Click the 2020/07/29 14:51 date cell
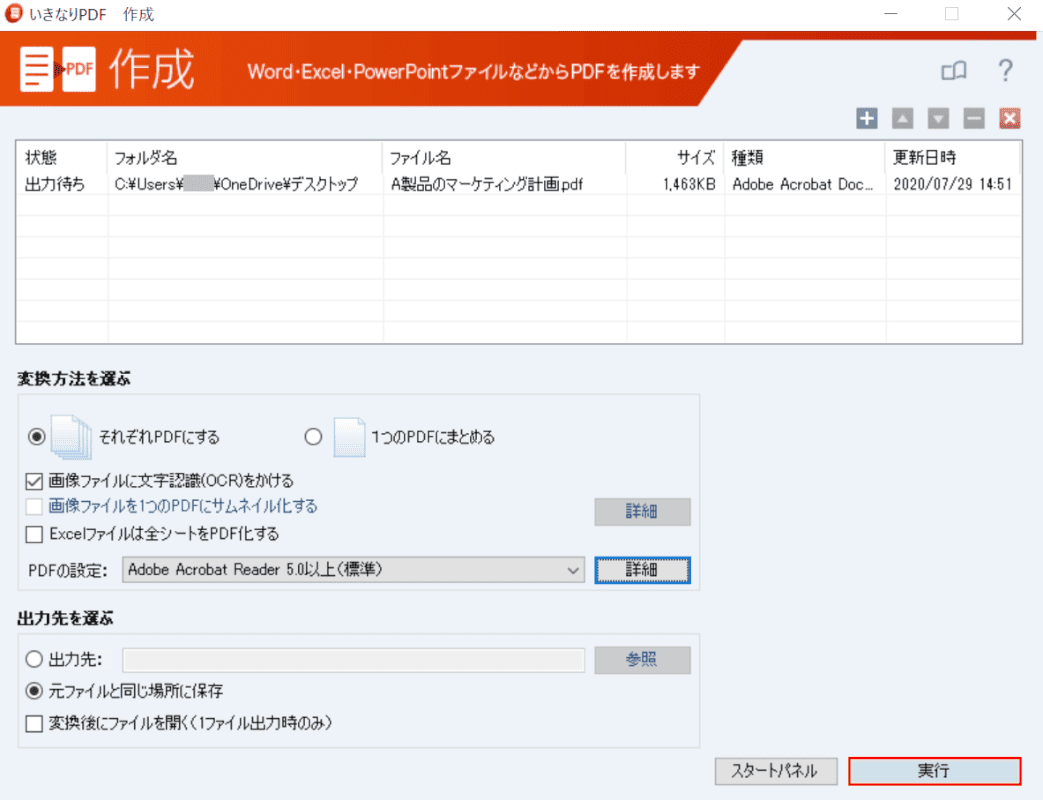 click(953, 184)
